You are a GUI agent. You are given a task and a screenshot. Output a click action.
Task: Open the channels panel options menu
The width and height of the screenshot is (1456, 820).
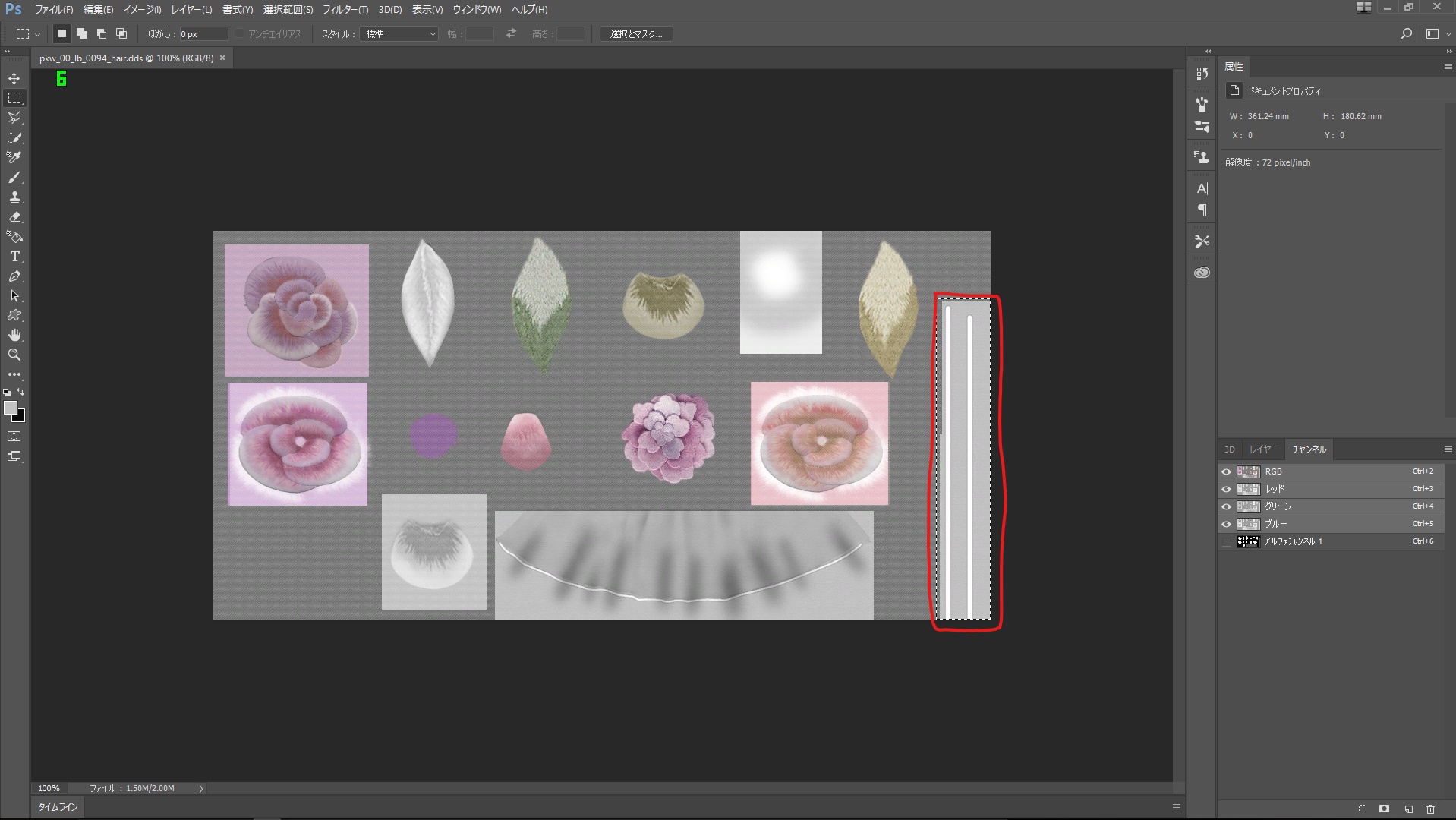click(1448, 449)
